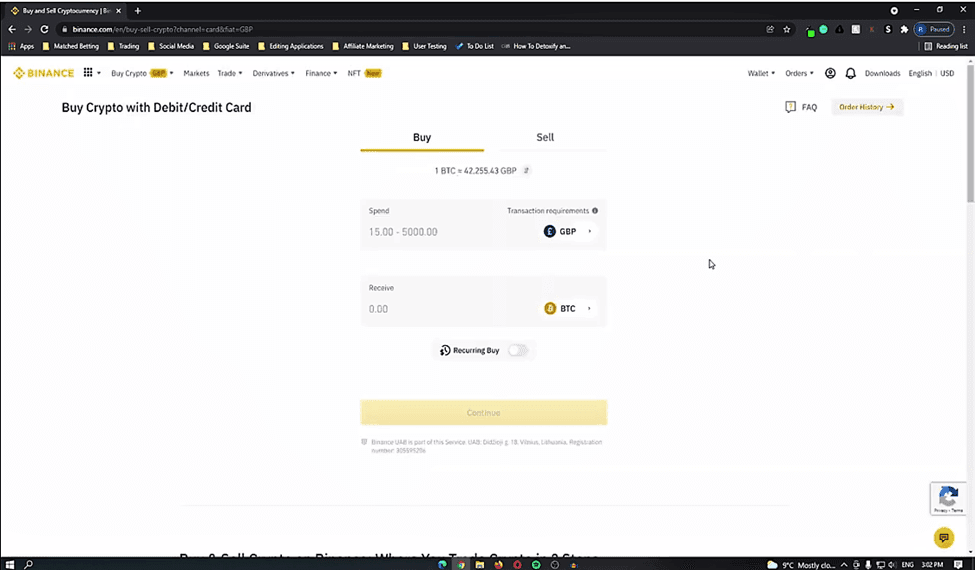The width and height of the screenshot is (975, 570).
Task: Share this page from the address bar
Action: point(770,29)
